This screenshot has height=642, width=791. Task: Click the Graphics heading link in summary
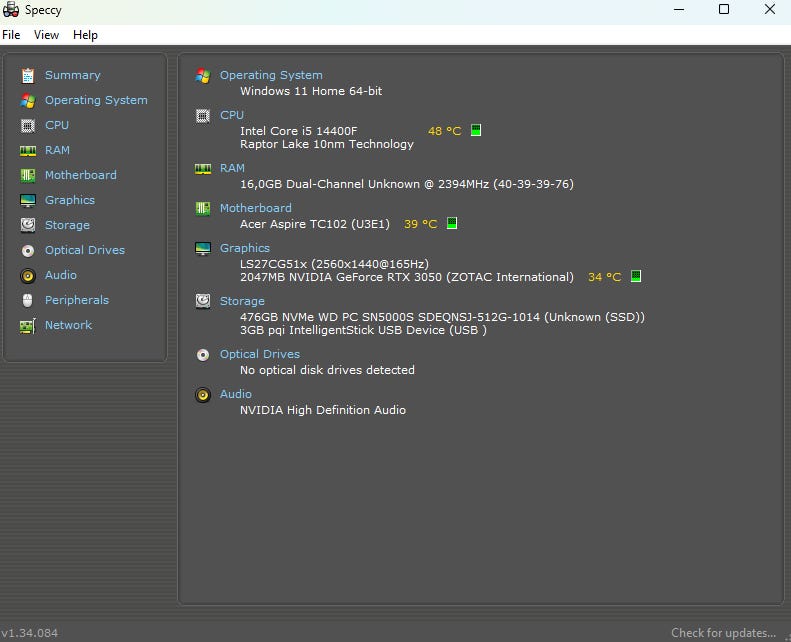pyautogui.click(x=245, y=248)
